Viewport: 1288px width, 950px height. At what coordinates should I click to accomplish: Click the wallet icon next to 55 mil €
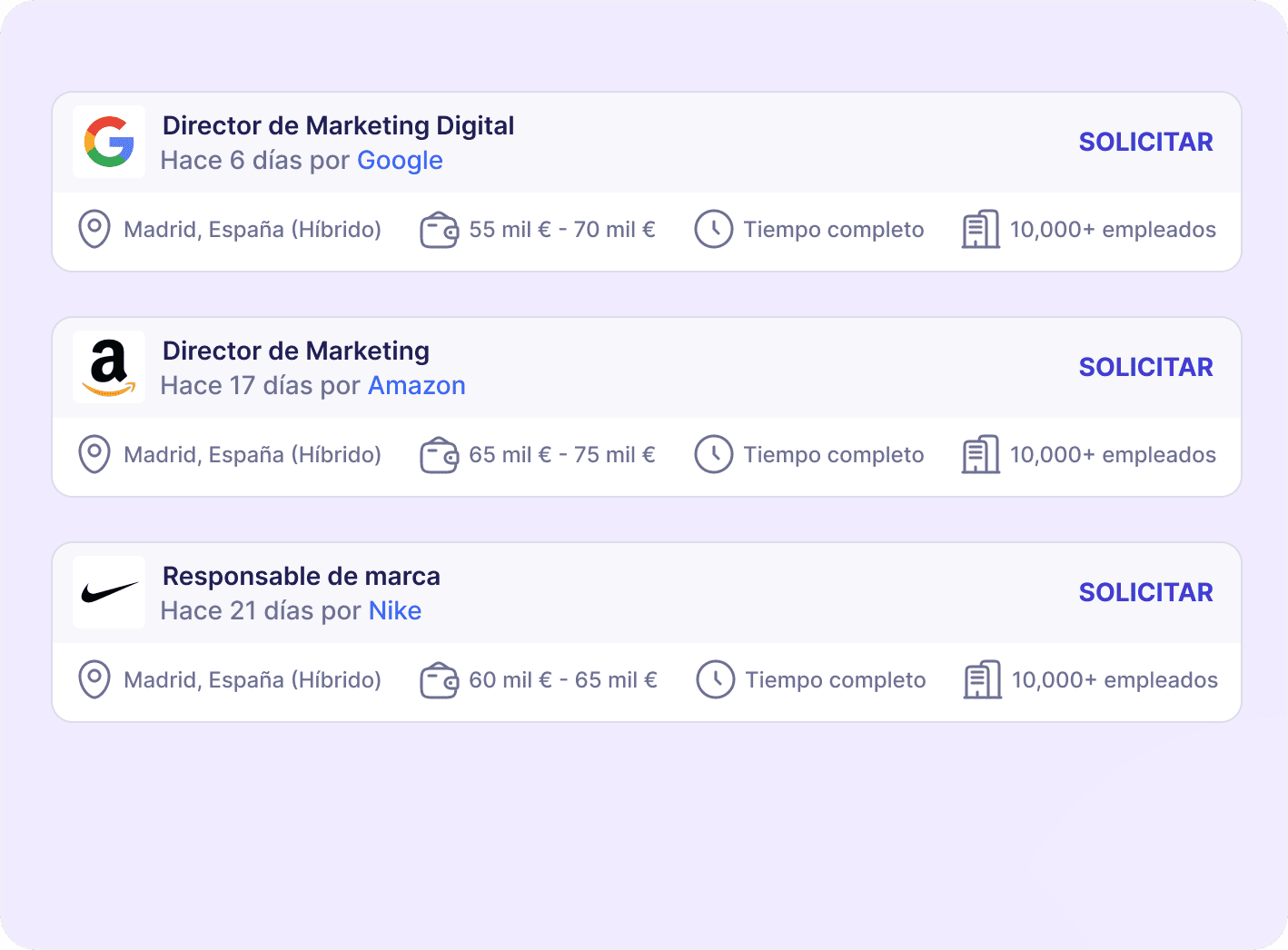pos(439,229)
